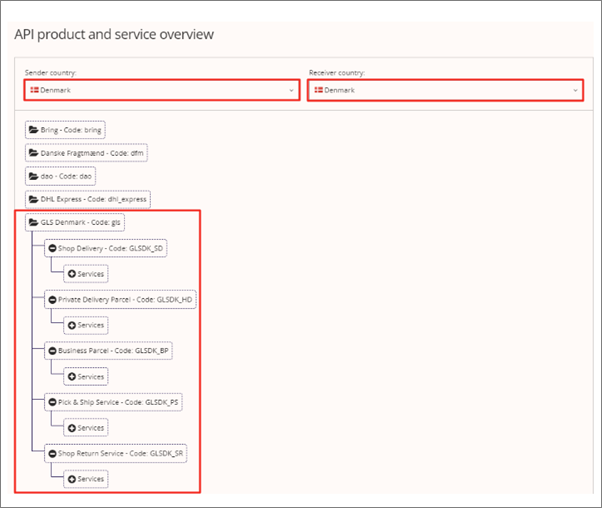Click 'Business Parcel - Code: GLSDK_BP' text
602x508 pixels.
[113, 351]
